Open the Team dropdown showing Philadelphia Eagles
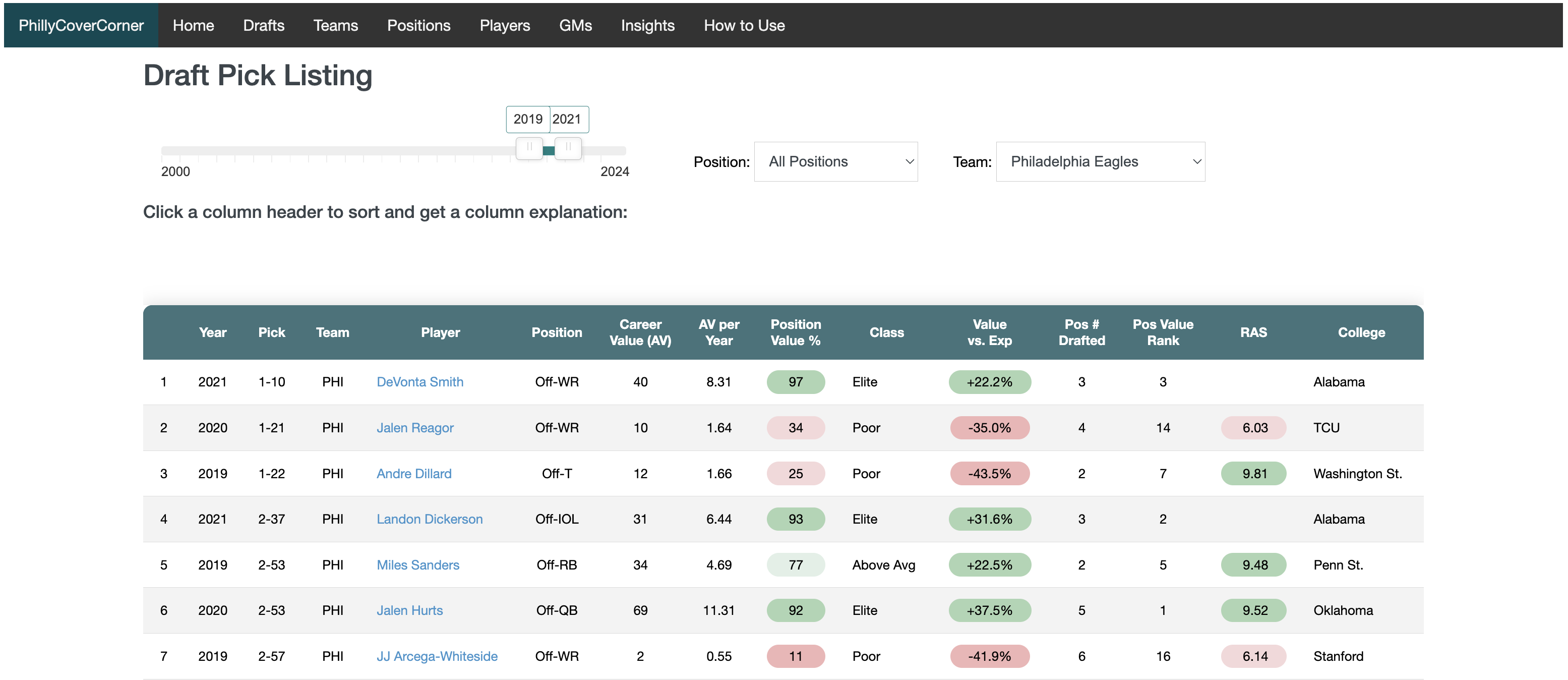The image size is (1568, 680). pyautogui.click(x=1100, y=161)
